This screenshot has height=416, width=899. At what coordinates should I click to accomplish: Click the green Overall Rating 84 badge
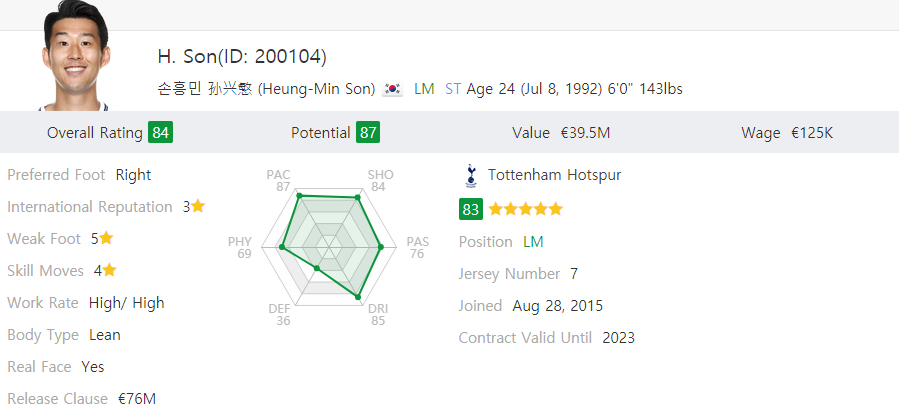[x=159, y=132]
